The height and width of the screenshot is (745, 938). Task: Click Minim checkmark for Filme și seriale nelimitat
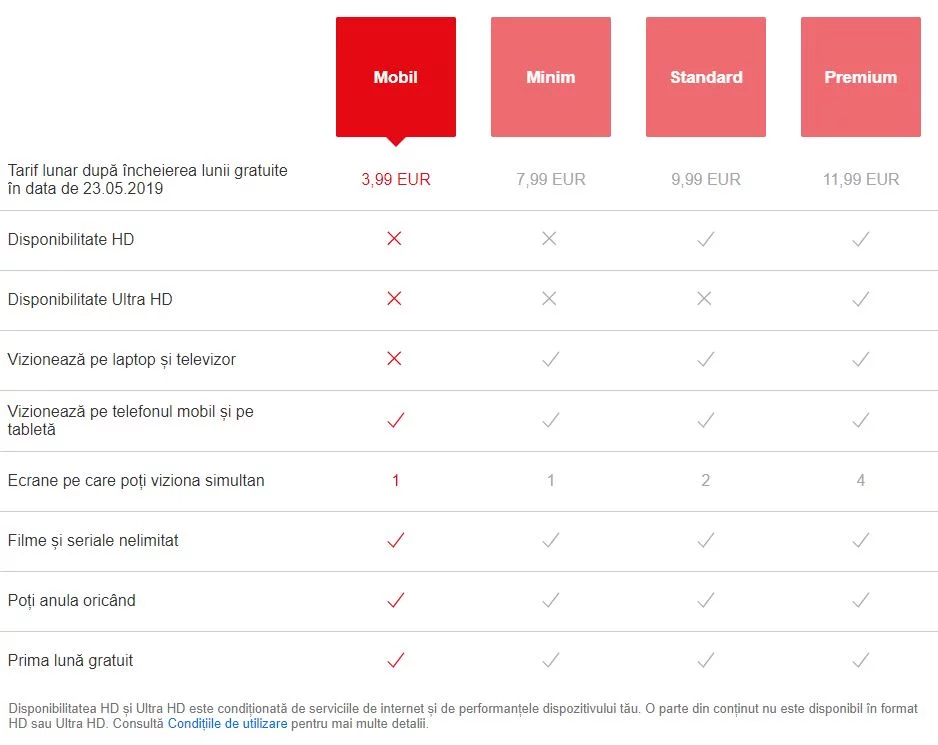coord(550,540)
